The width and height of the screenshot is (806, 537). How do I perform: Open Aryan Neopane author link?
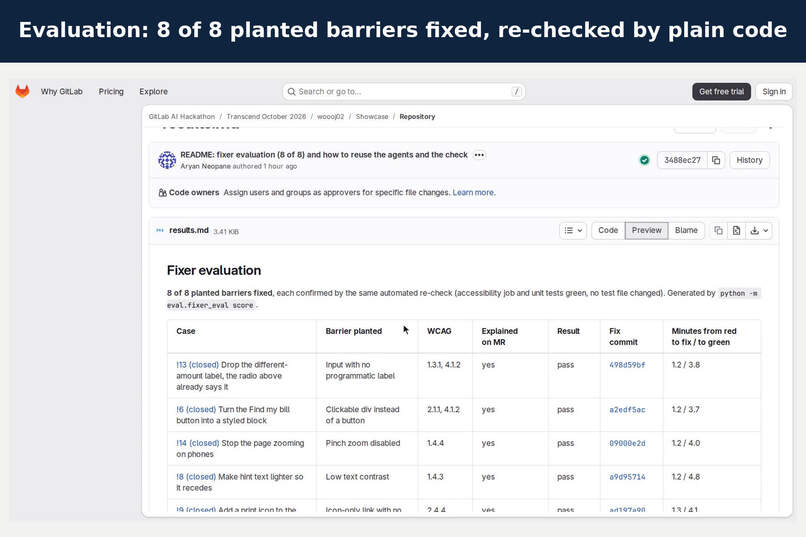(205, 166)
